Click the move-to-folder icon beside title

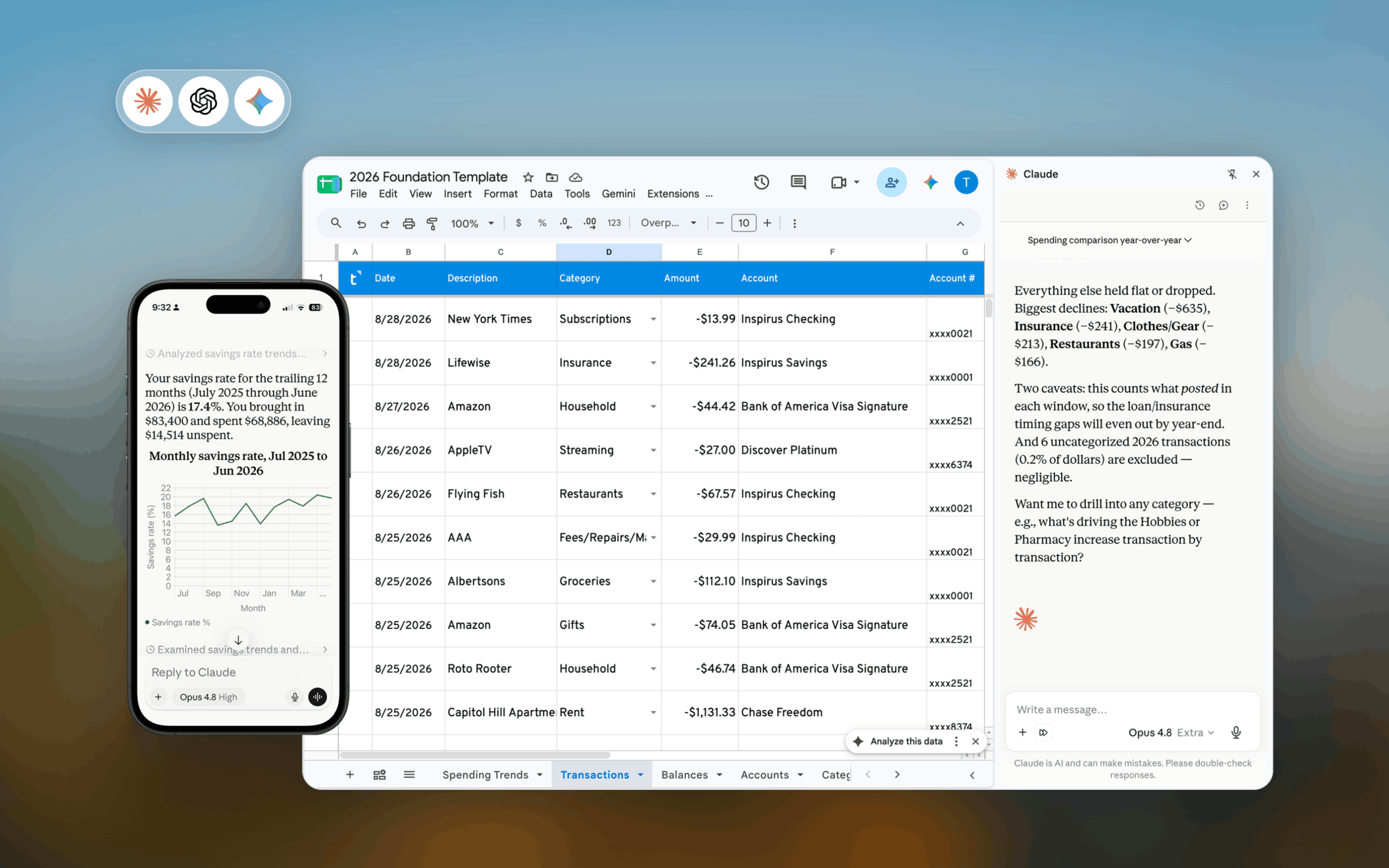pos(552,177)
